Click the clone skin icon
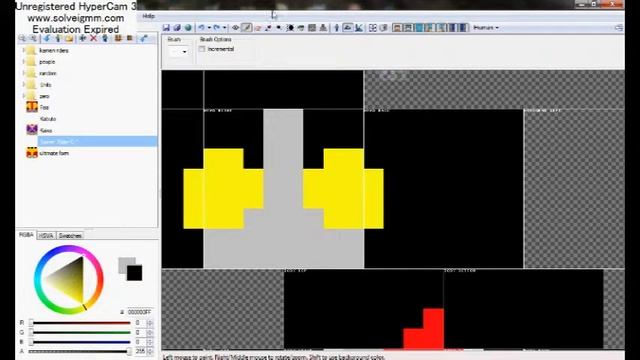Viewport: 640px width, 360px height. click(x=105, y=38)
